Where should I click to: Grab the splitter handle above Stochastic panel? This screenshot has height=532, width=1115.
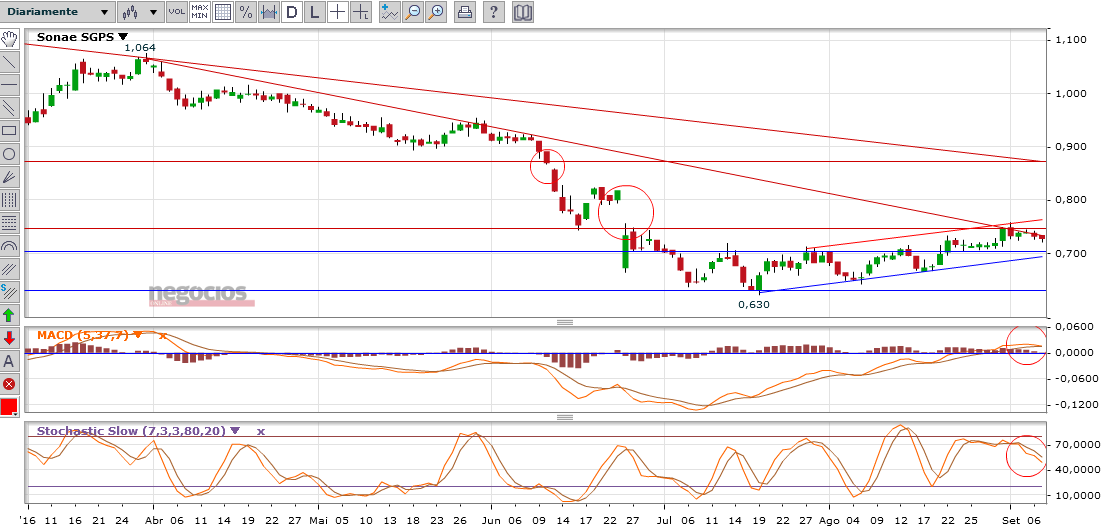tap(565, 417)
